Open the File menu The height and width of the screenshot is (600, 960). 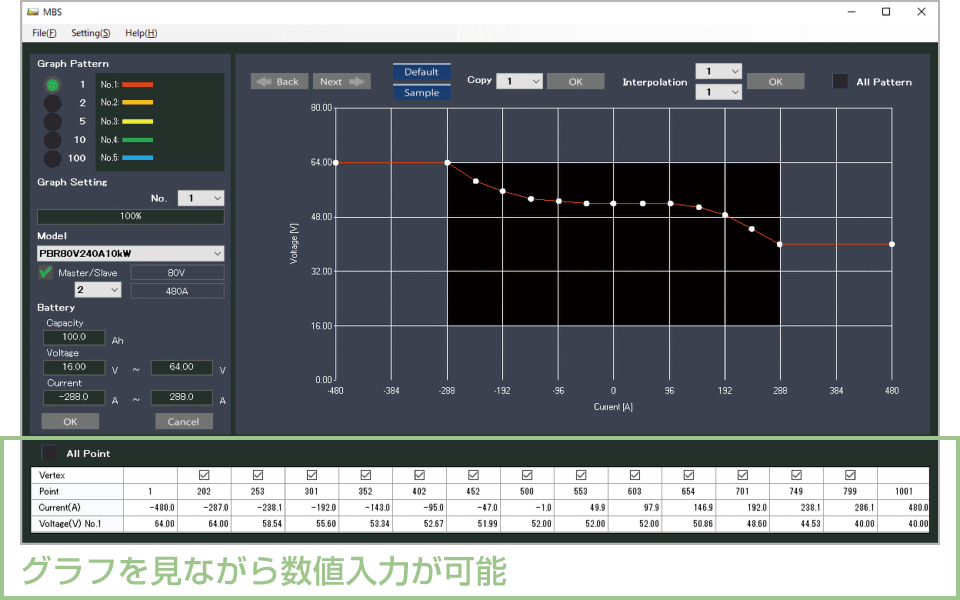[44, 33]
